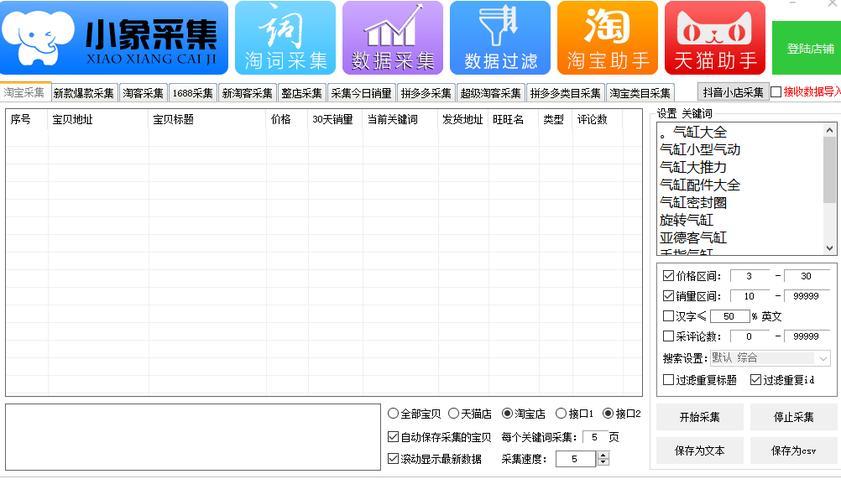
Task: Click the 小象采集 elephant logo
Action: [114, 38]
